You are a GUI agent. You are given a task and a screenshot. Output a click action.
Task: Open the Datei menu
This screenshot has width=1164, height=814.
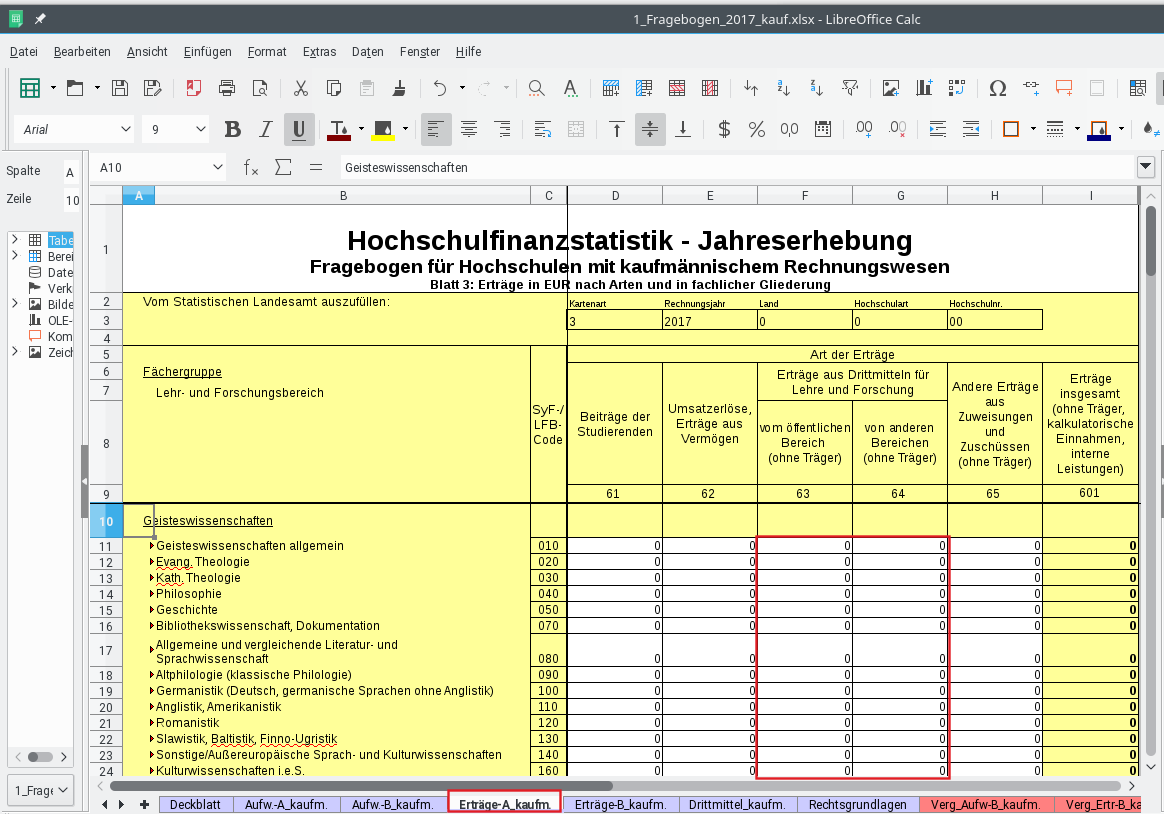coord(24,51)
